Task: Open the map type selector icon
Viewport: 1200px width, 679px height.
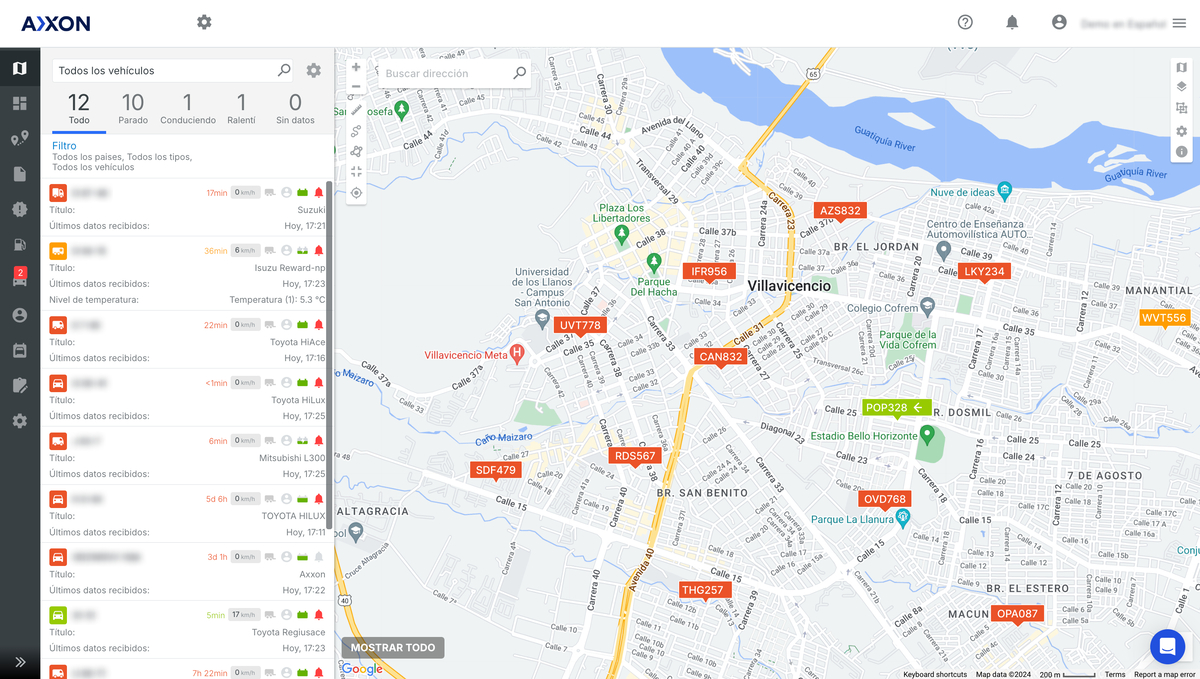Action: point(1181,67)
